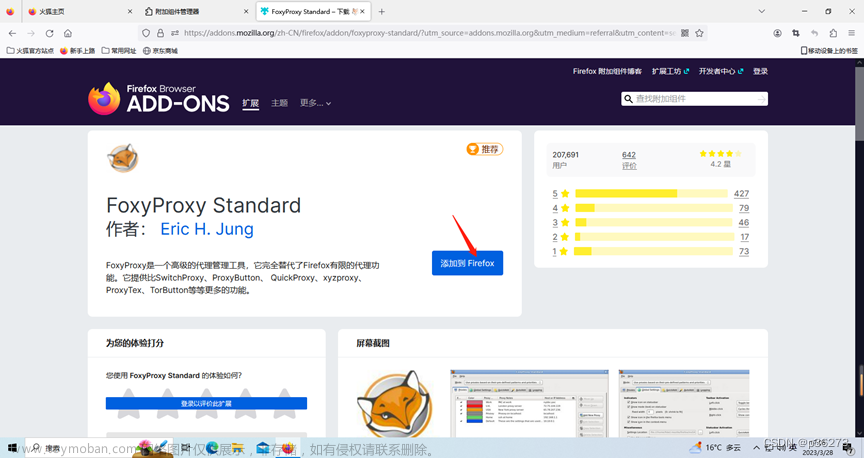Click the 16°C weather taskbar widget
Viewport: 864px width, 458px height.
click(x=715, y=448)
